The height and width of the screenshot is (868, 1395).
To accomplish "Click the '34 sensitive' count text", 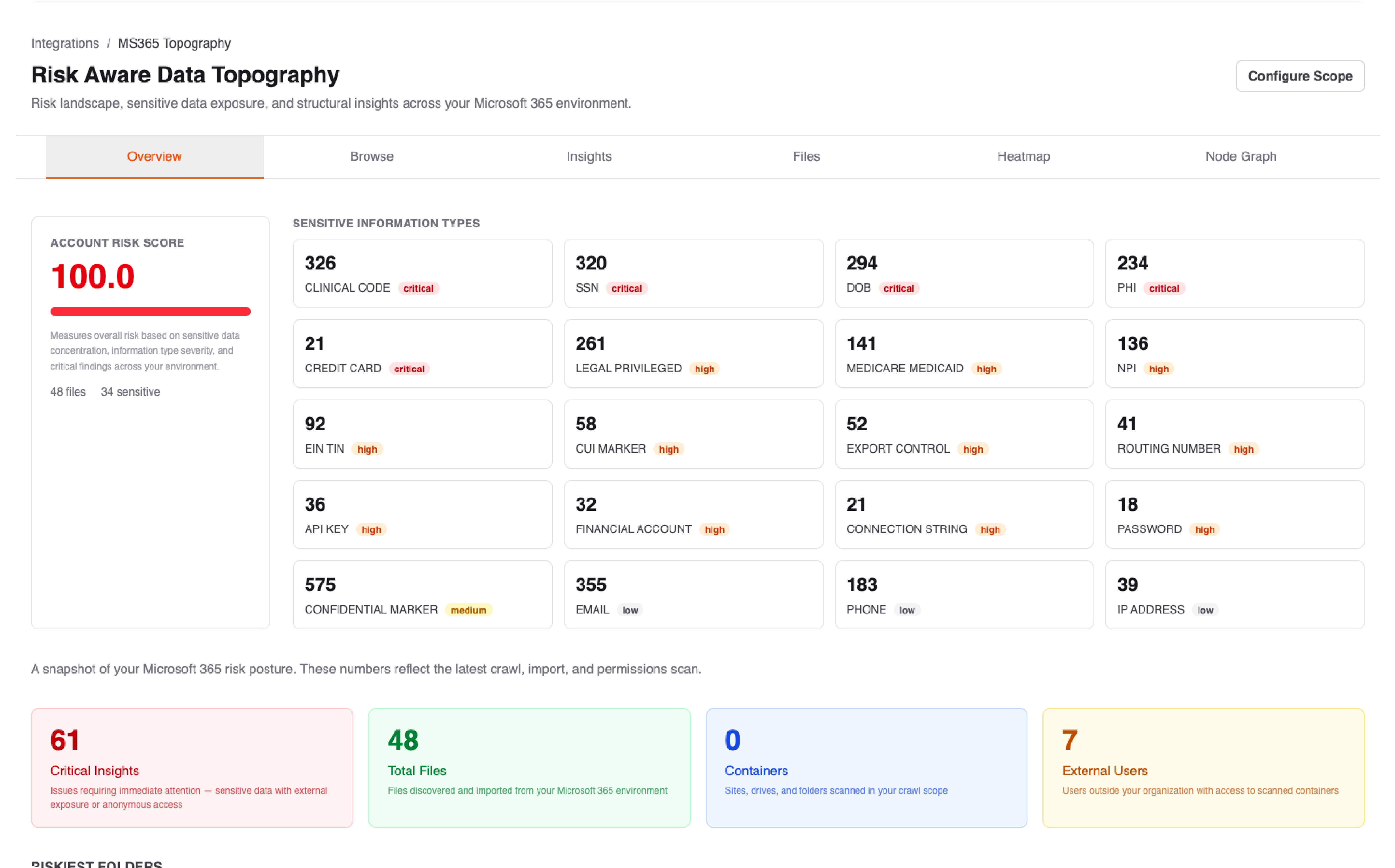I will coord(130,392).
